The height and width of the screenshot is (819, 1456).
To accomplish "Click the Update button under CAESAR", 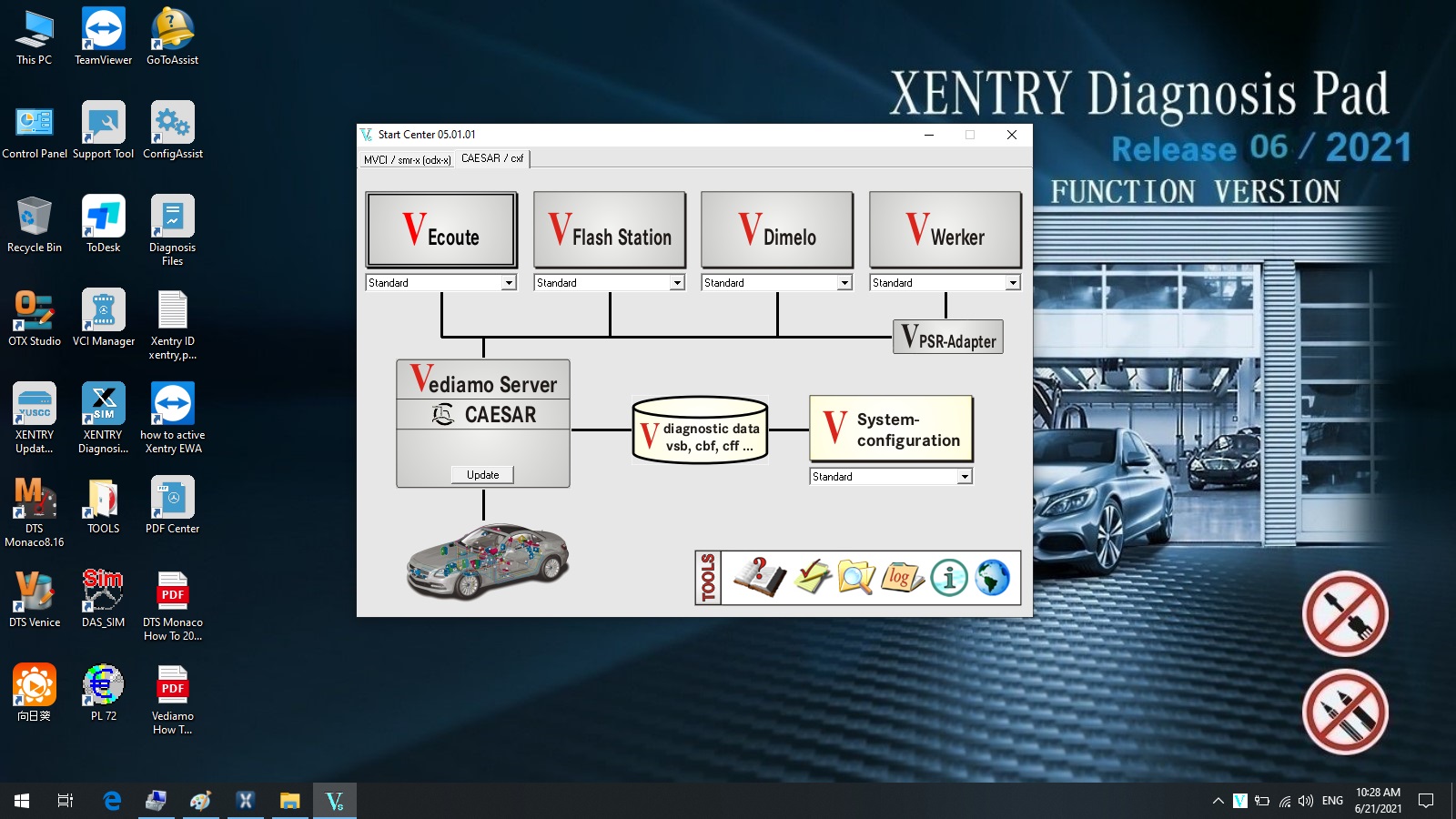I will tap(483, 474).
